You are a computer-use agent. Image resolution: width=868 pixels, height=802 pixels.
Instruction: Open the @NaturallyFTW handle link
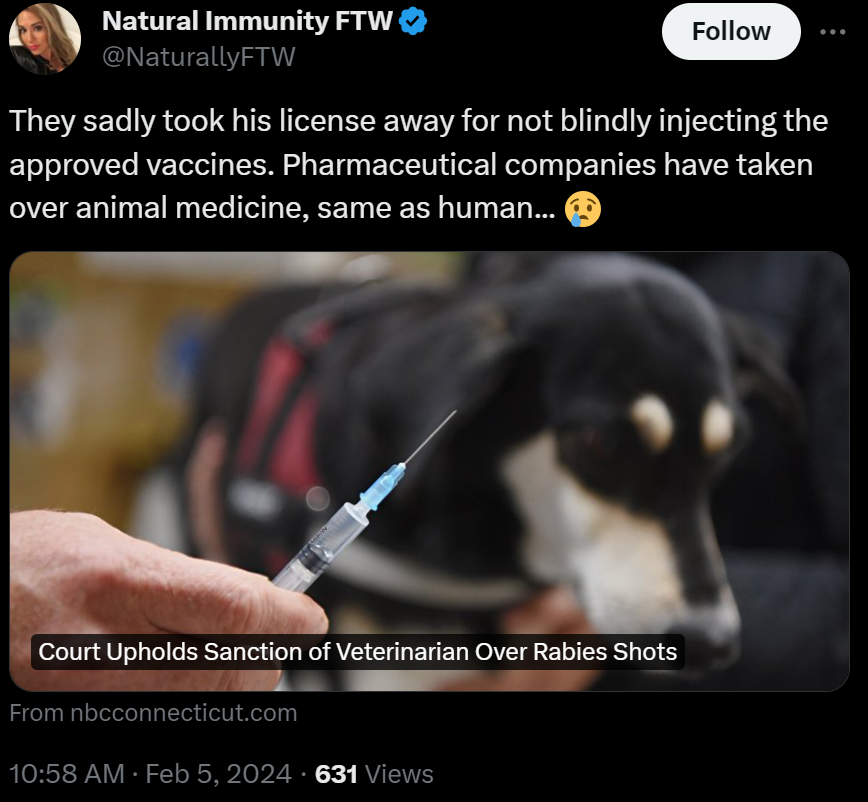click(x=199, y=56)
